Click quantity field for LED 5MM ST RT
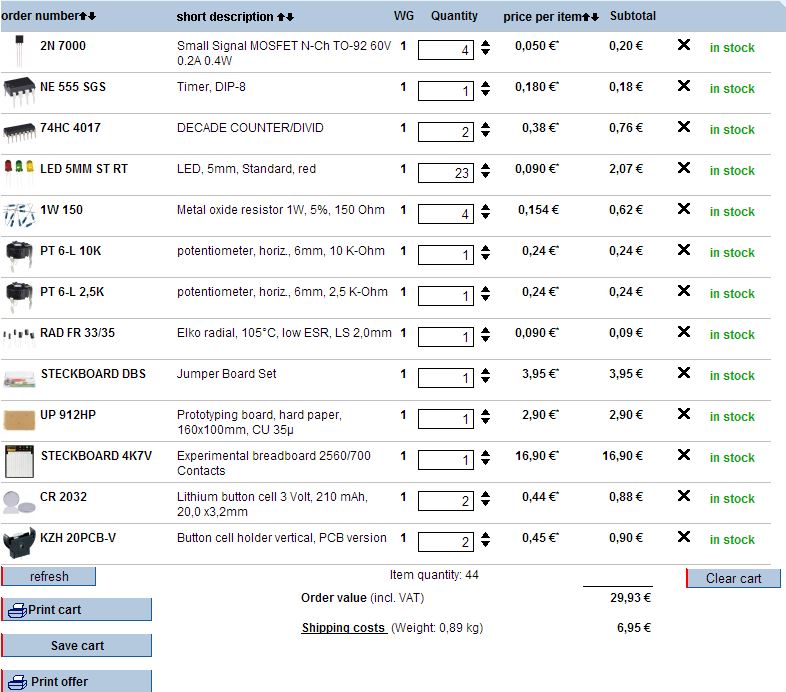 pos(445,172)
